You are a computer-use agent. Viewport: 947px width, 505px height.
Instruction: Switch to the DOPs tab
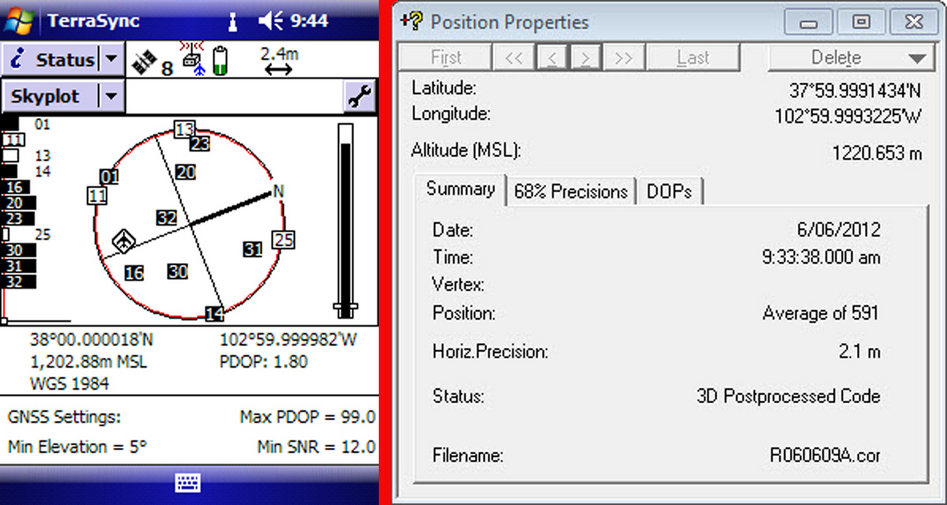point(669,192)
